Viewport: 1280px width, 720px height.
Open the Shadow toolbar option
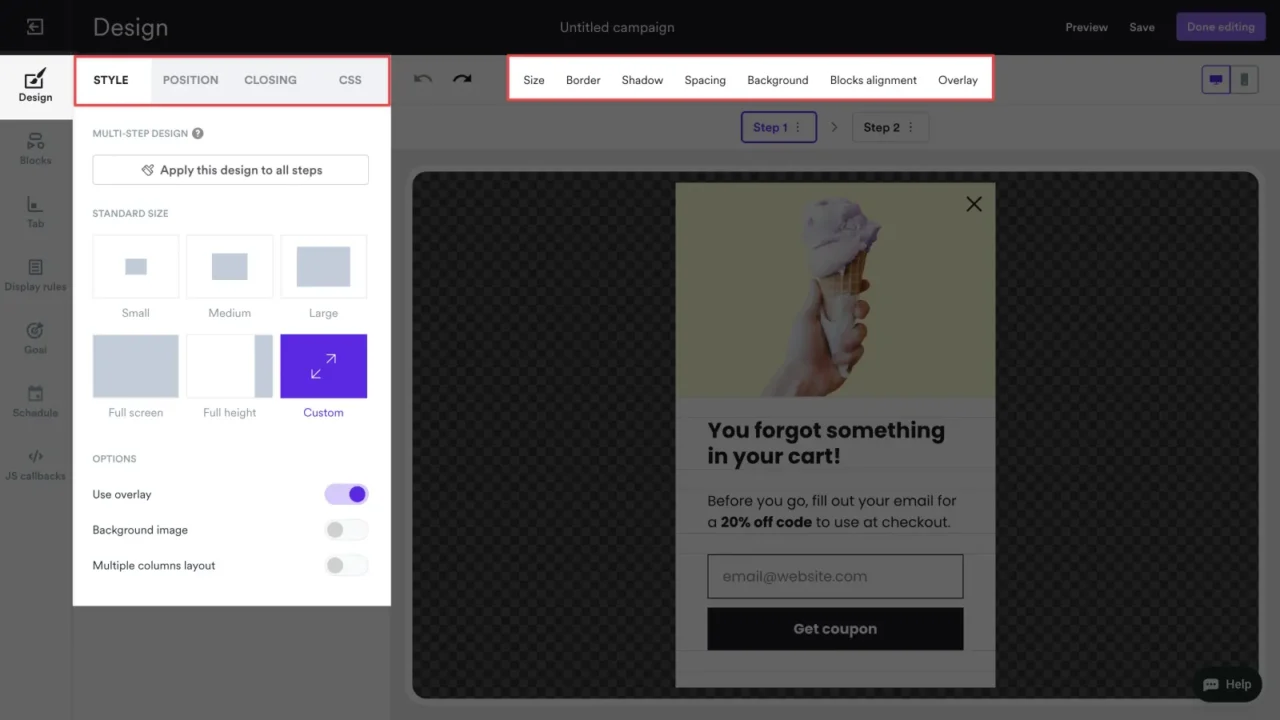tap(642, 80)
